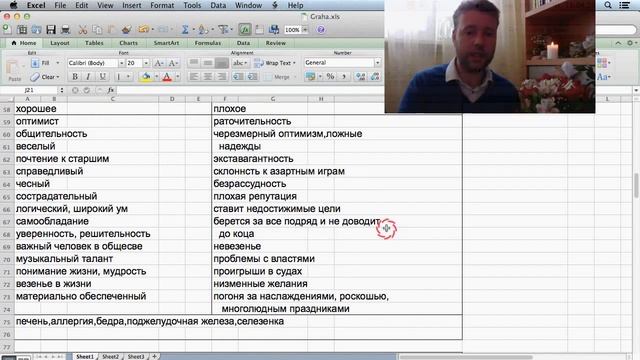The image size is (640, 360).
Task: Toggle align text right
Action: [221, 76]
